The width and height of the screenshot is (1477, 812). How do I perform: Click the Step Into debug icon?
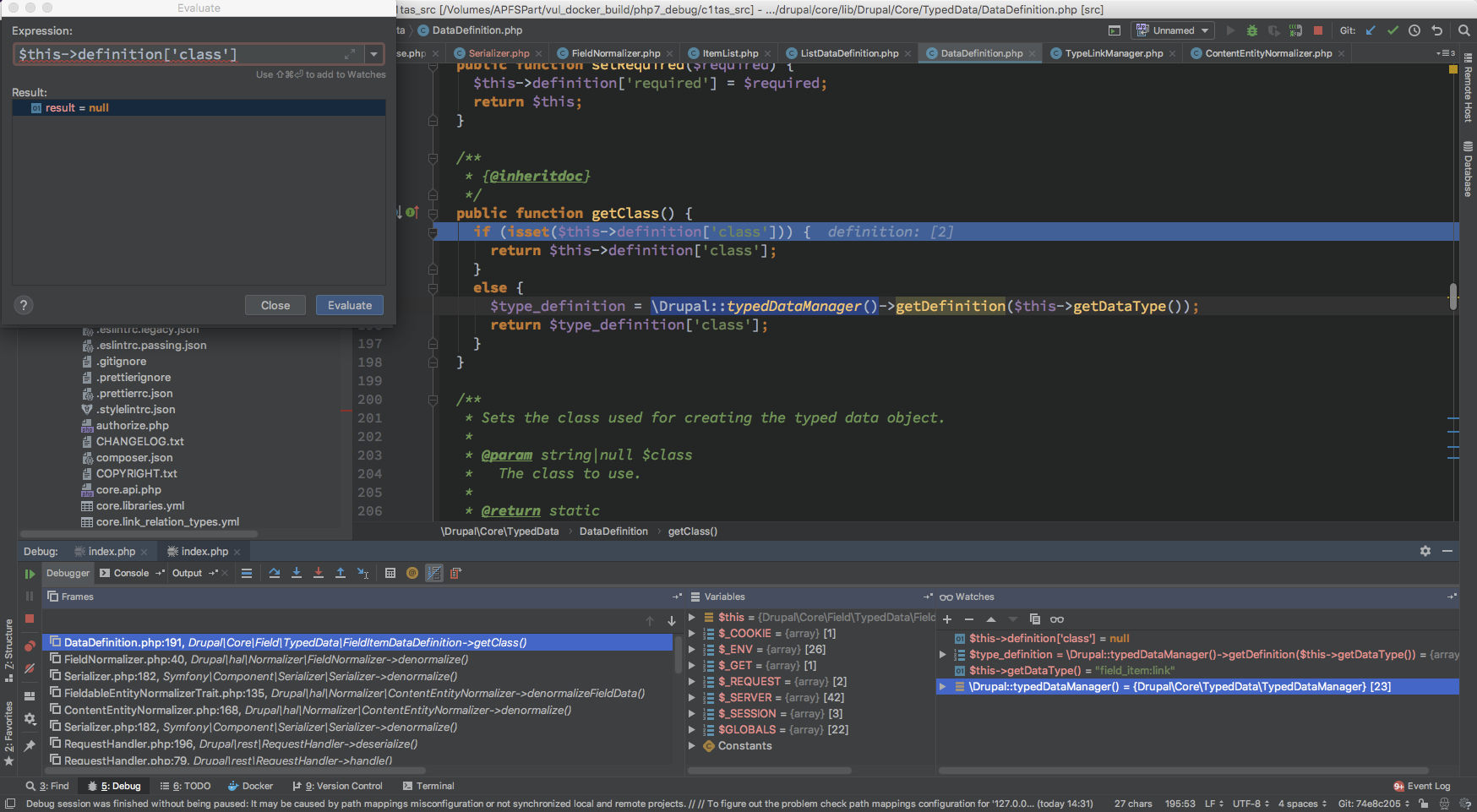pos(297,573)
